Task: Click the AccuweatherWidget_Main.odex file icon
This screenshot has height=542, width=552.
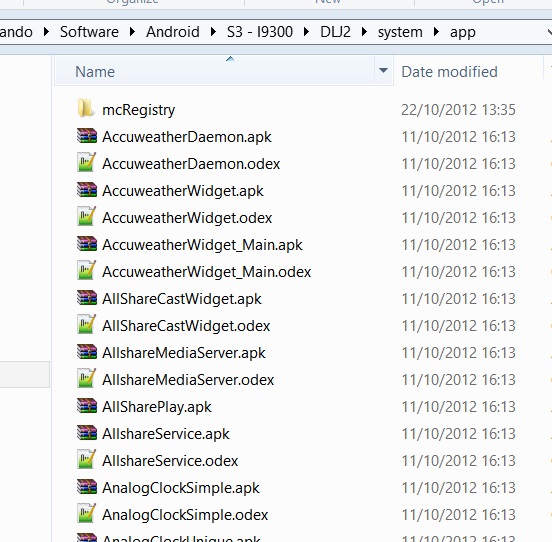Action: tap(86, 270)
